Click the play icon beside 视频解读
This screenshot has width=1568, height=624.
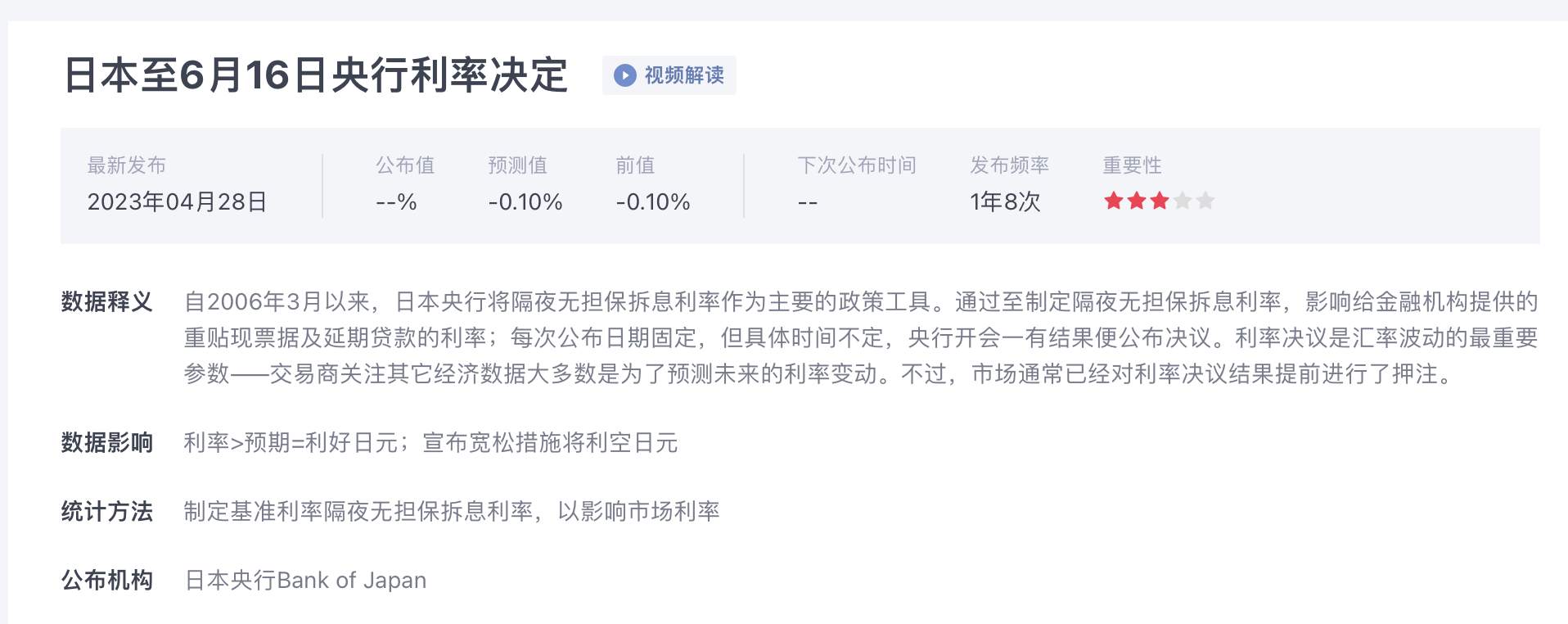click(625, 75)
